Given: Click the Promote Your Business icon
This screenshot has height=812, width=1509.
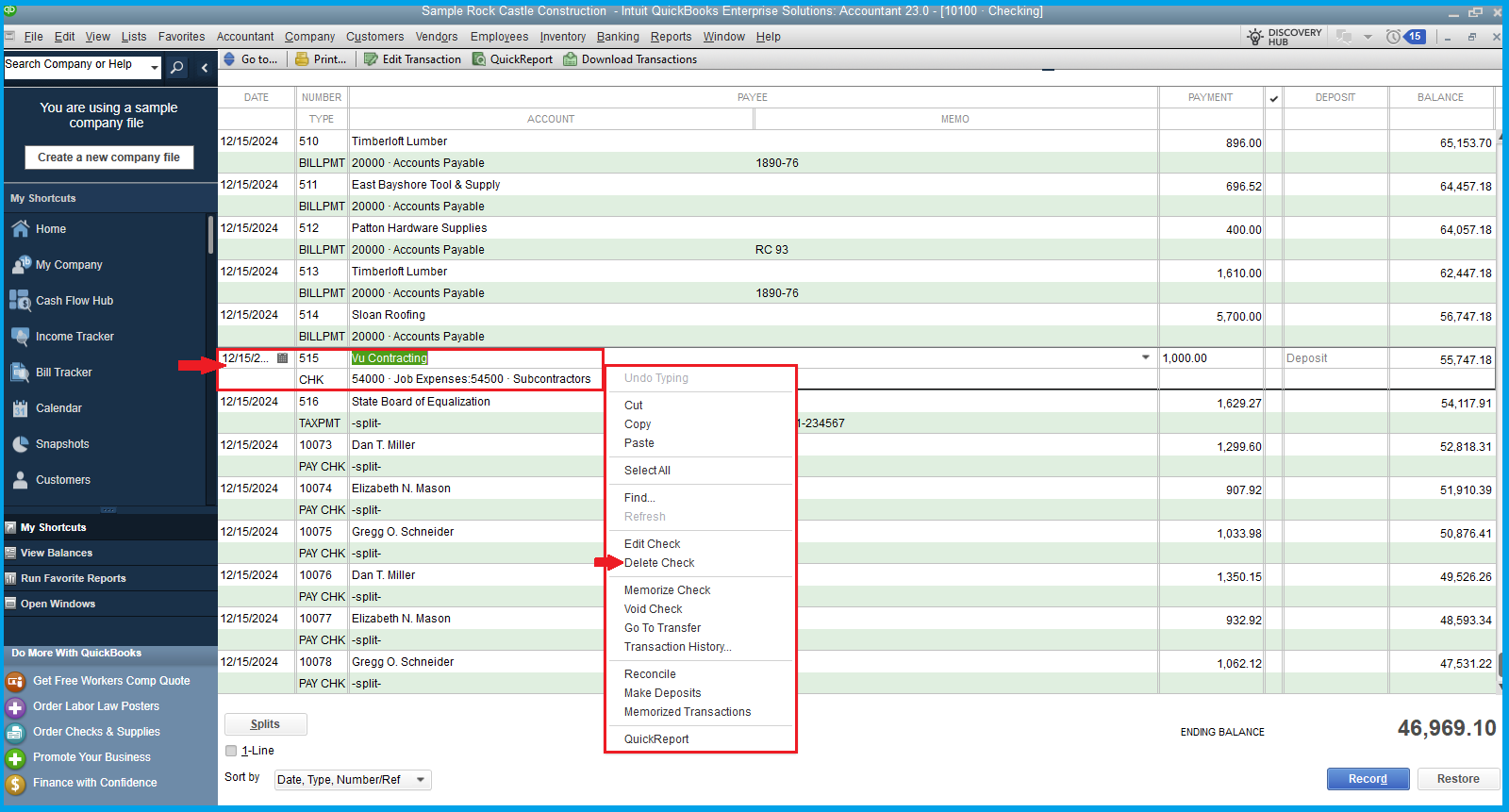Looking at the screenshot, I should [x=15, y=757].
